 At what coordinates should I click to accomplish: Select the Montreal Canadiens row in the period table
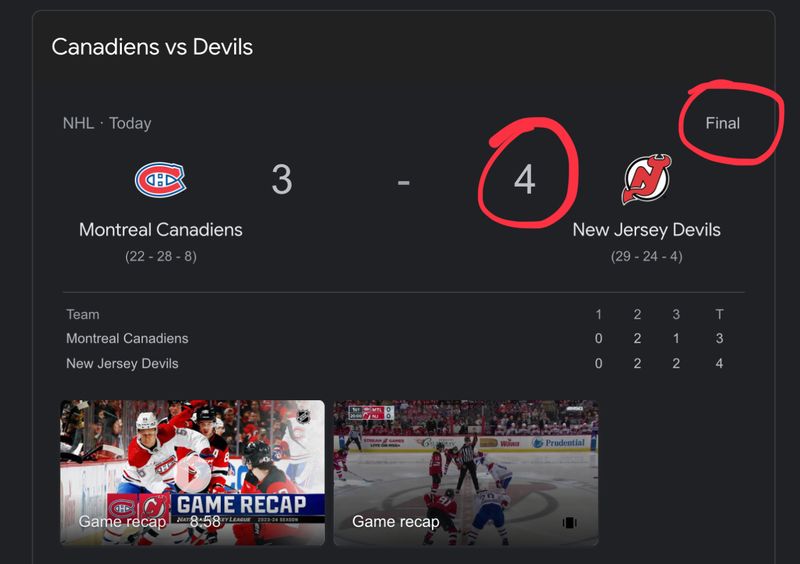127,339
